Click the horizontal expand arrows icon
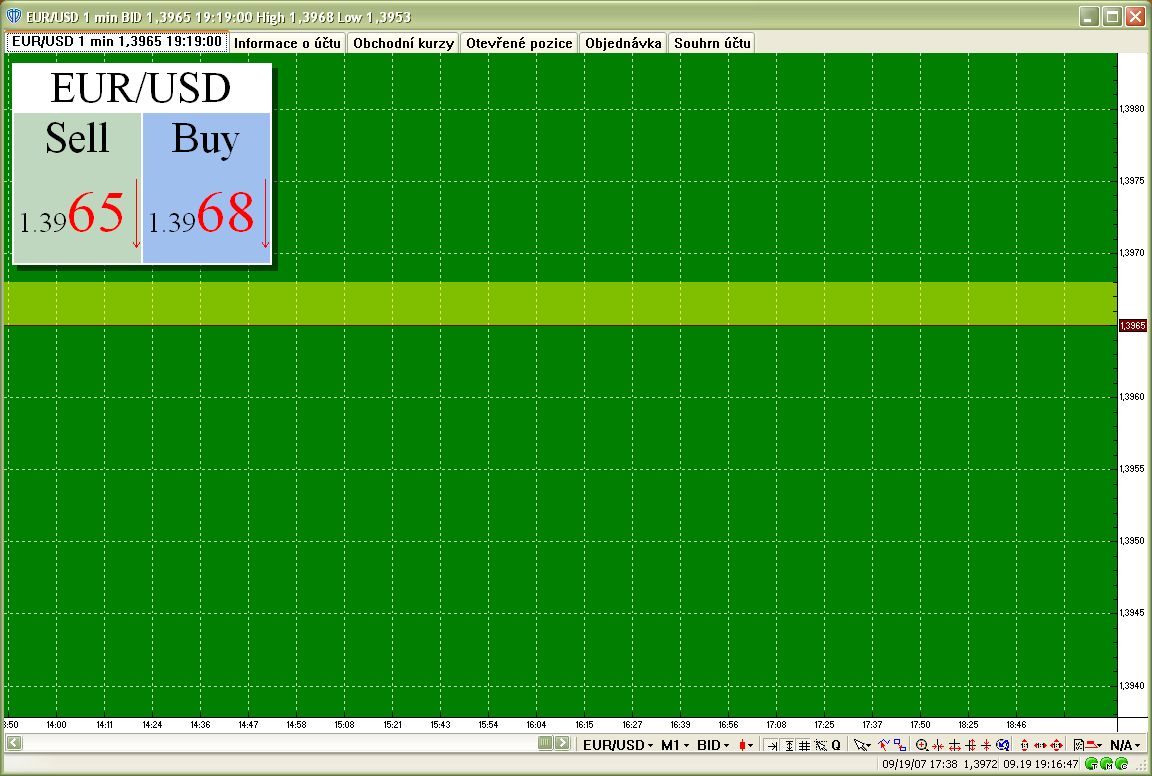Screen dimensions: 1152x776 (x=955, y=745)
